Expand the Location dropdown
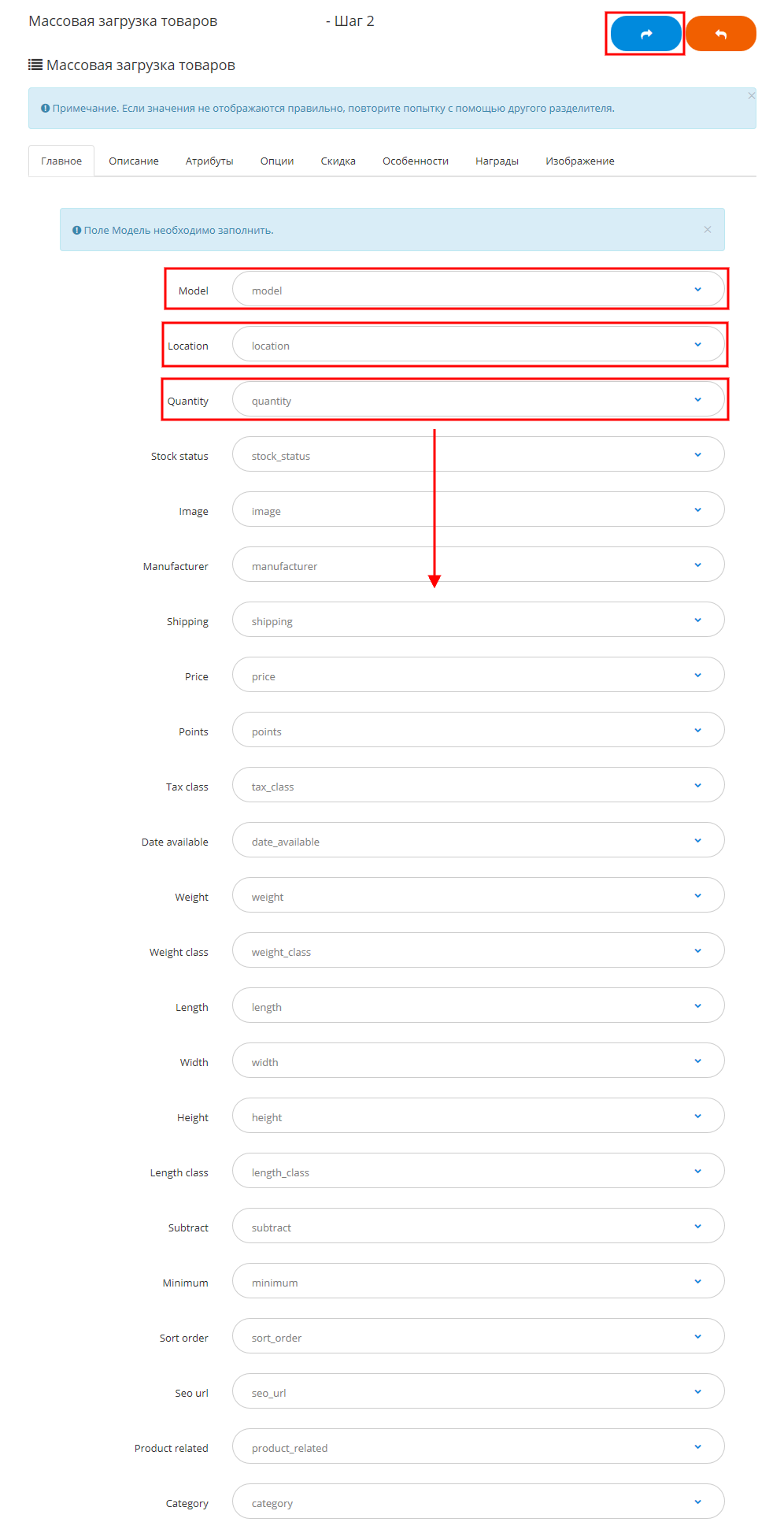784x1533 pixels. [478, 345]
